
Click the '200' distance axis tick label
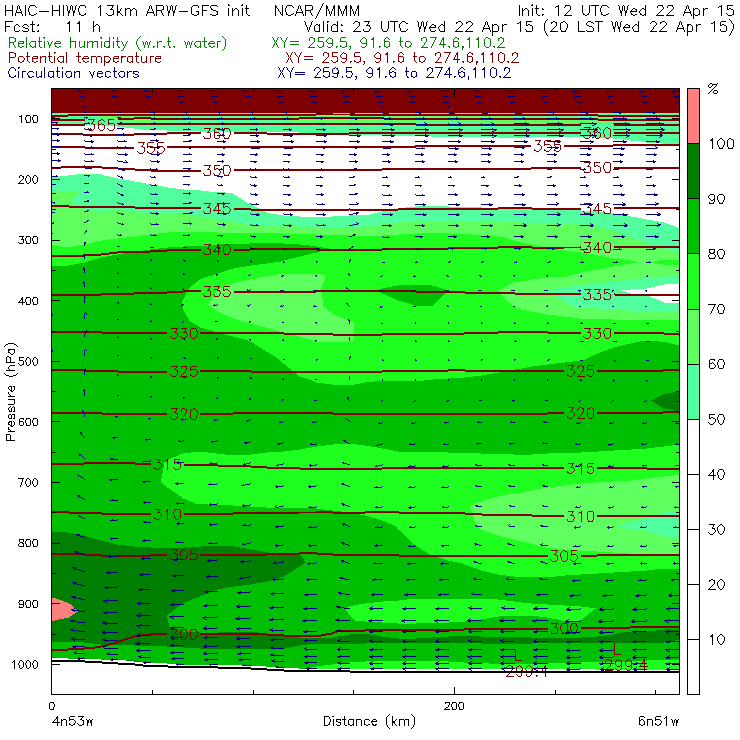point(454,706)
